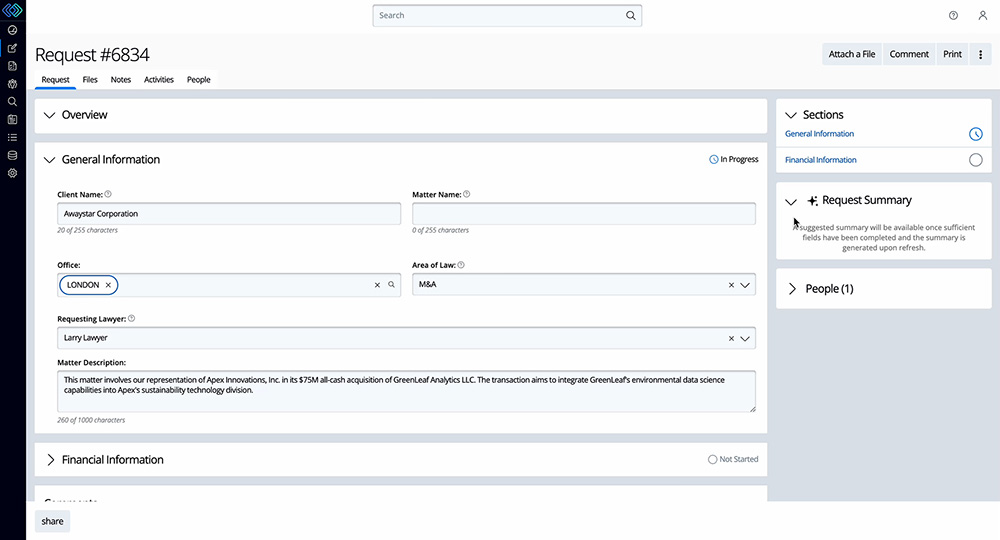
Task: Click the database stack sidebar icon
Action: coord(12,155)
